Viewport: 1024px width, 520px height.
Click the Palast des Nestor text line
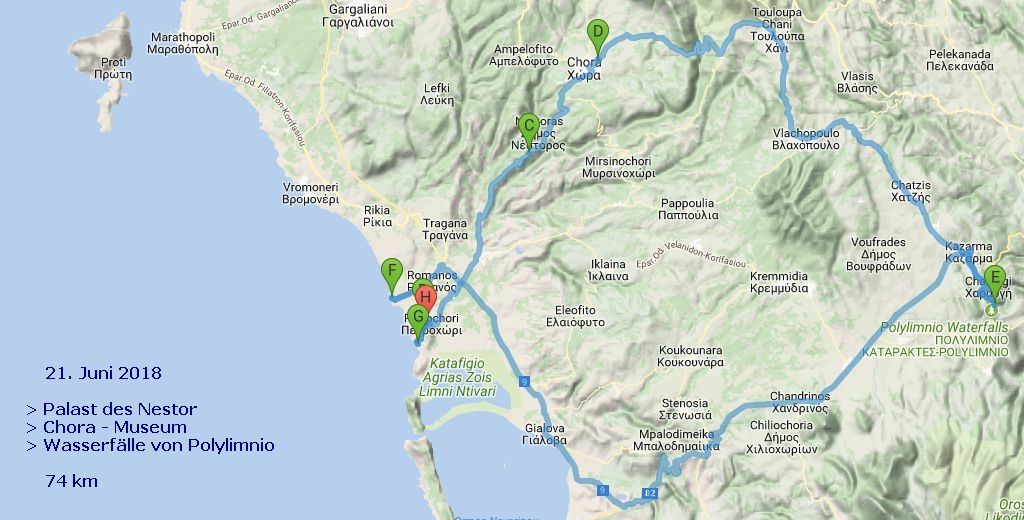[x=112, y=410]
